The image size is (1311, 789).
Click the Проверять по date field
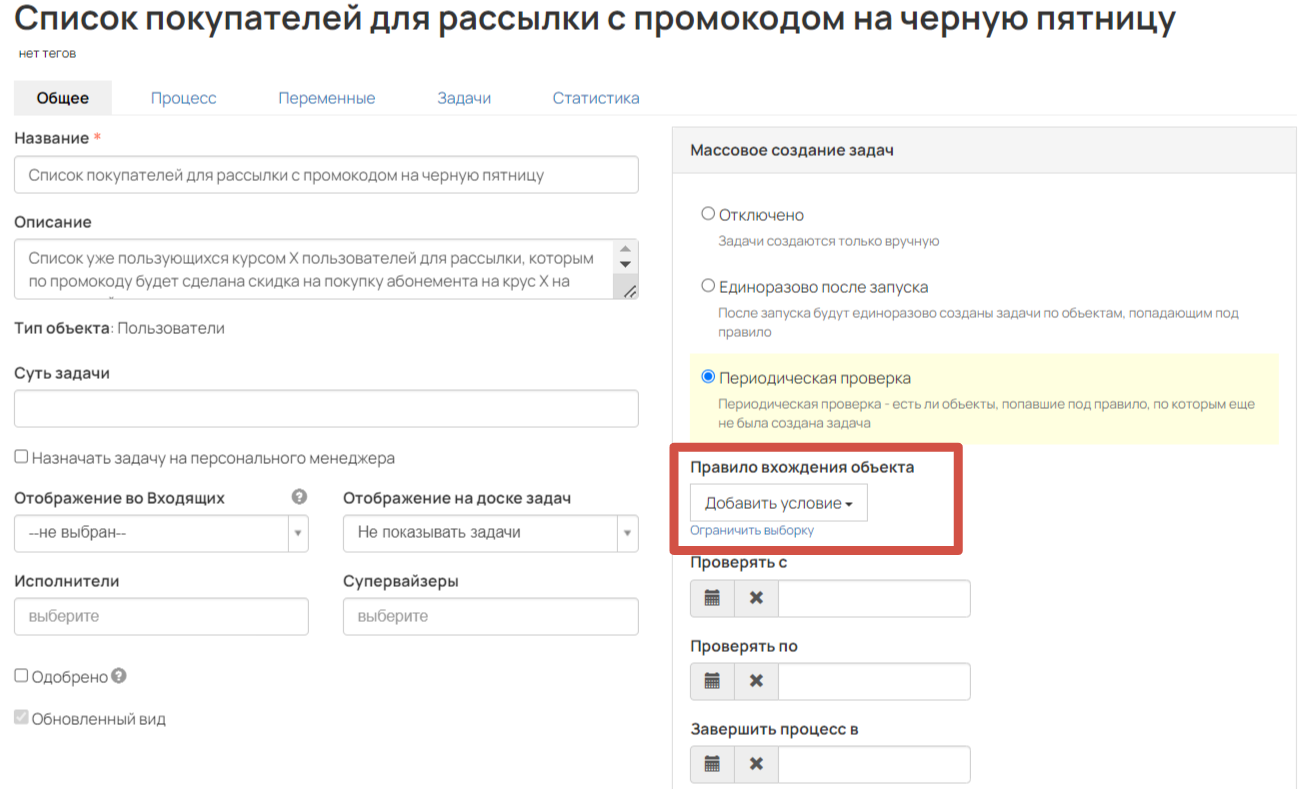(874, 681)
